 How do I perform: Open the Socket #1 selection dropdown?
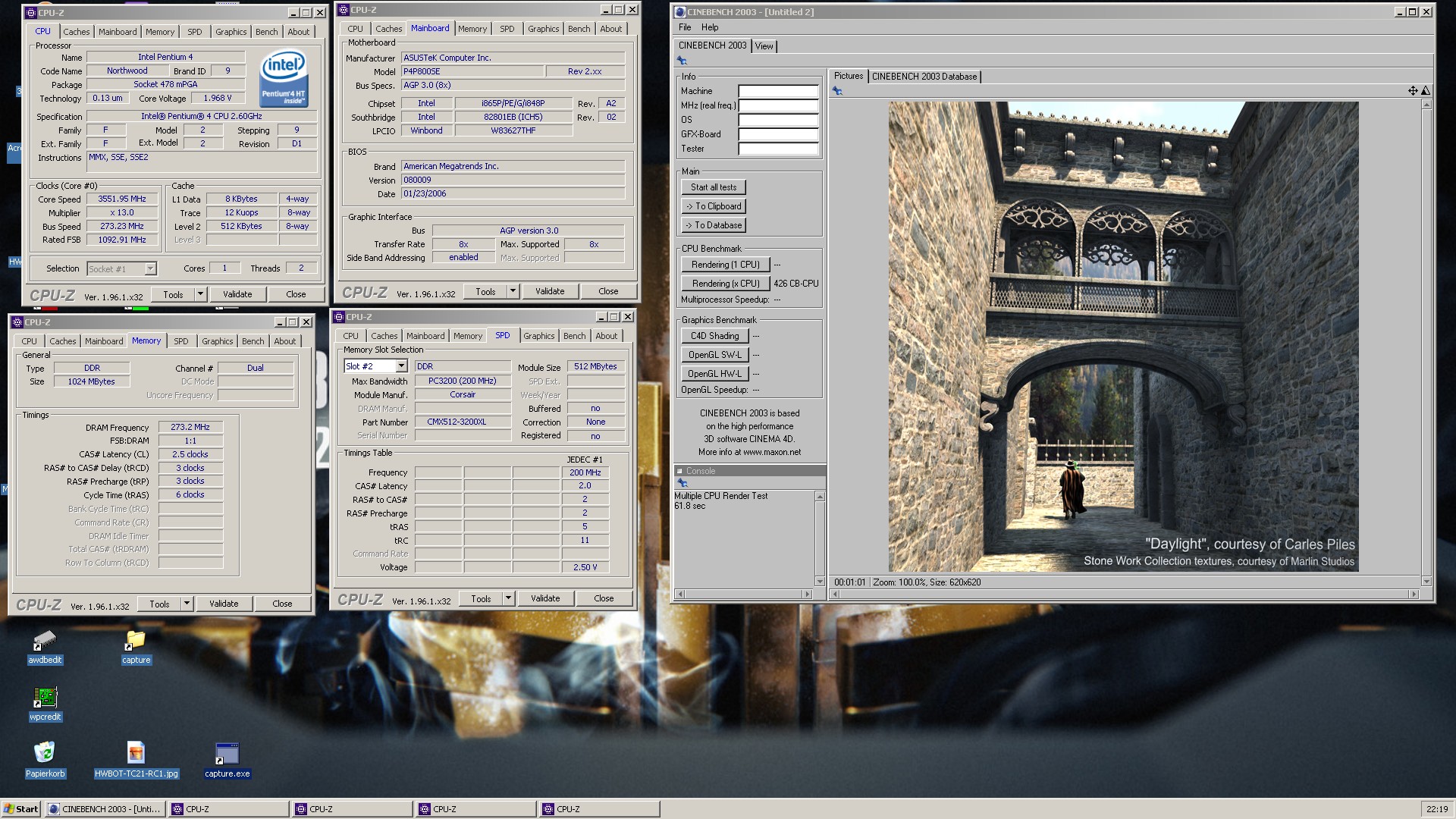coord(150,268)
